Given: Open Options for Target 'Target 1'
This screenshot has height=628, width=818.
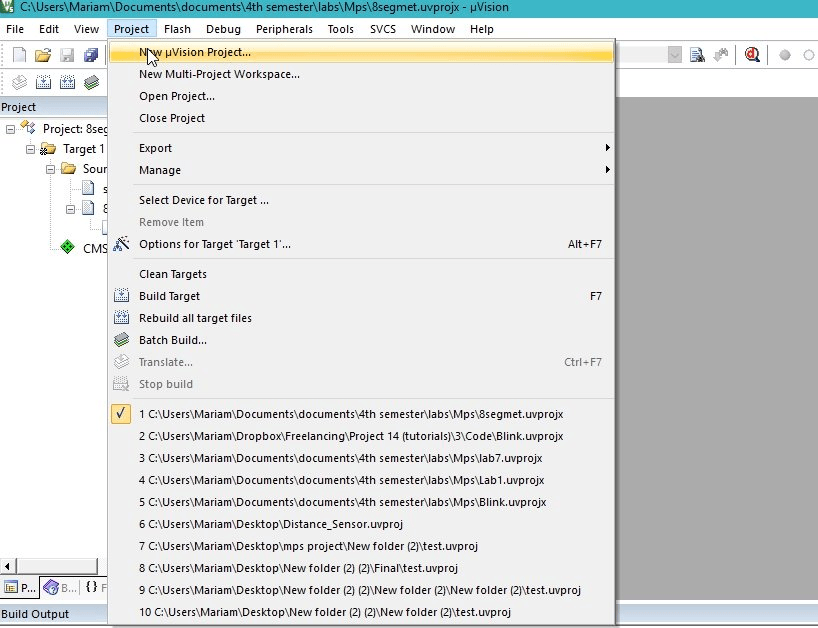Looking at the screenshot, I should coord(214,244).
